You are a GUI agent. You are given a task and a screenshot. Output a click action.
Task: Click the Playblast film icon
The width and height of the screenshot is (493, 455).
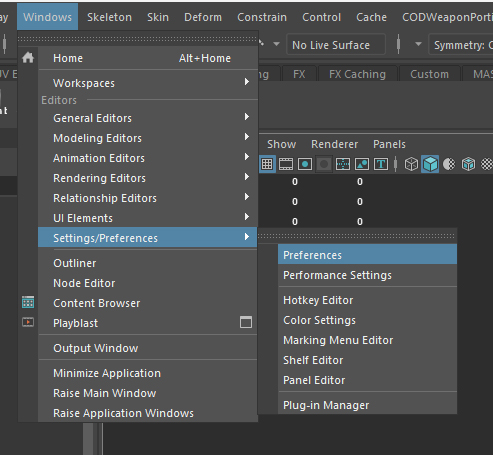(28, 322)
